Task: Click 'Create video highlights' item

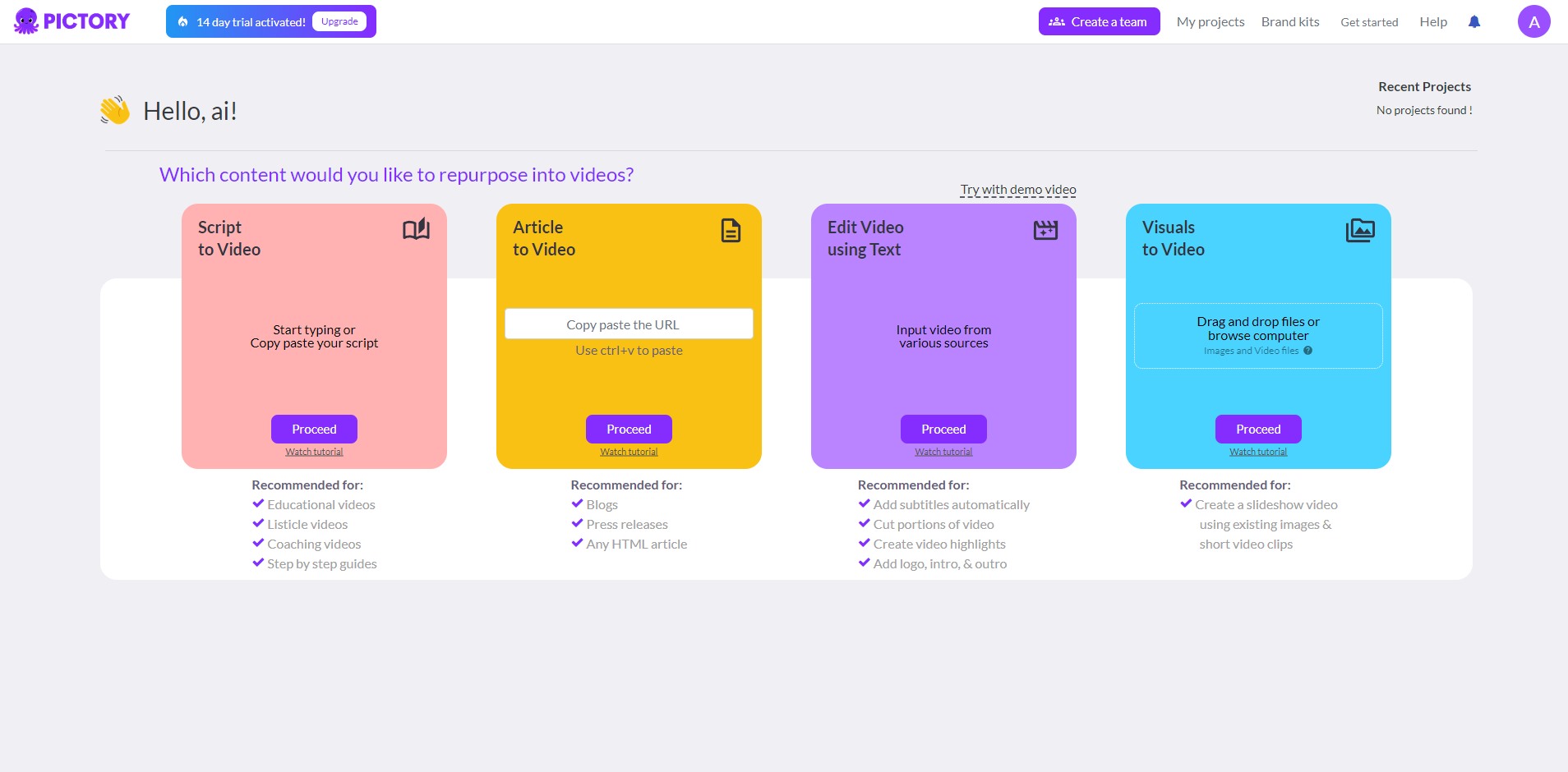Action: click(939, 545)
